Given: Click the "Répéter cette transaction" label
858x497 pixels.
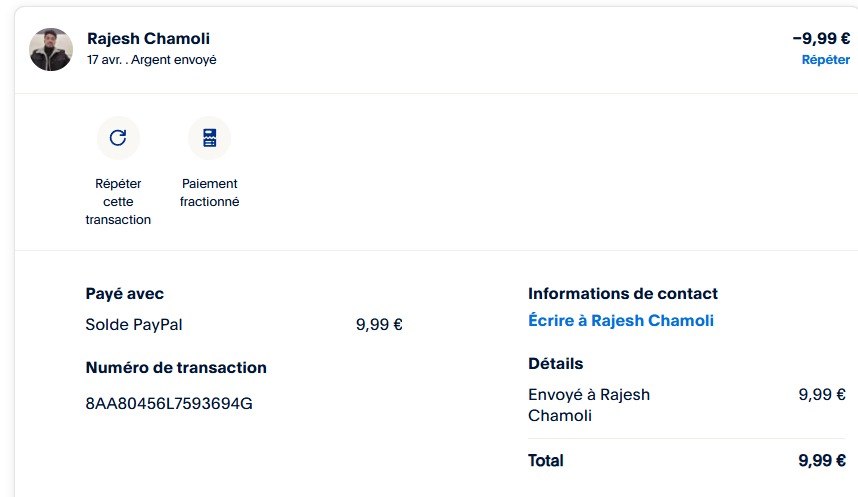Looking at the screenshot, I should 118,201.
